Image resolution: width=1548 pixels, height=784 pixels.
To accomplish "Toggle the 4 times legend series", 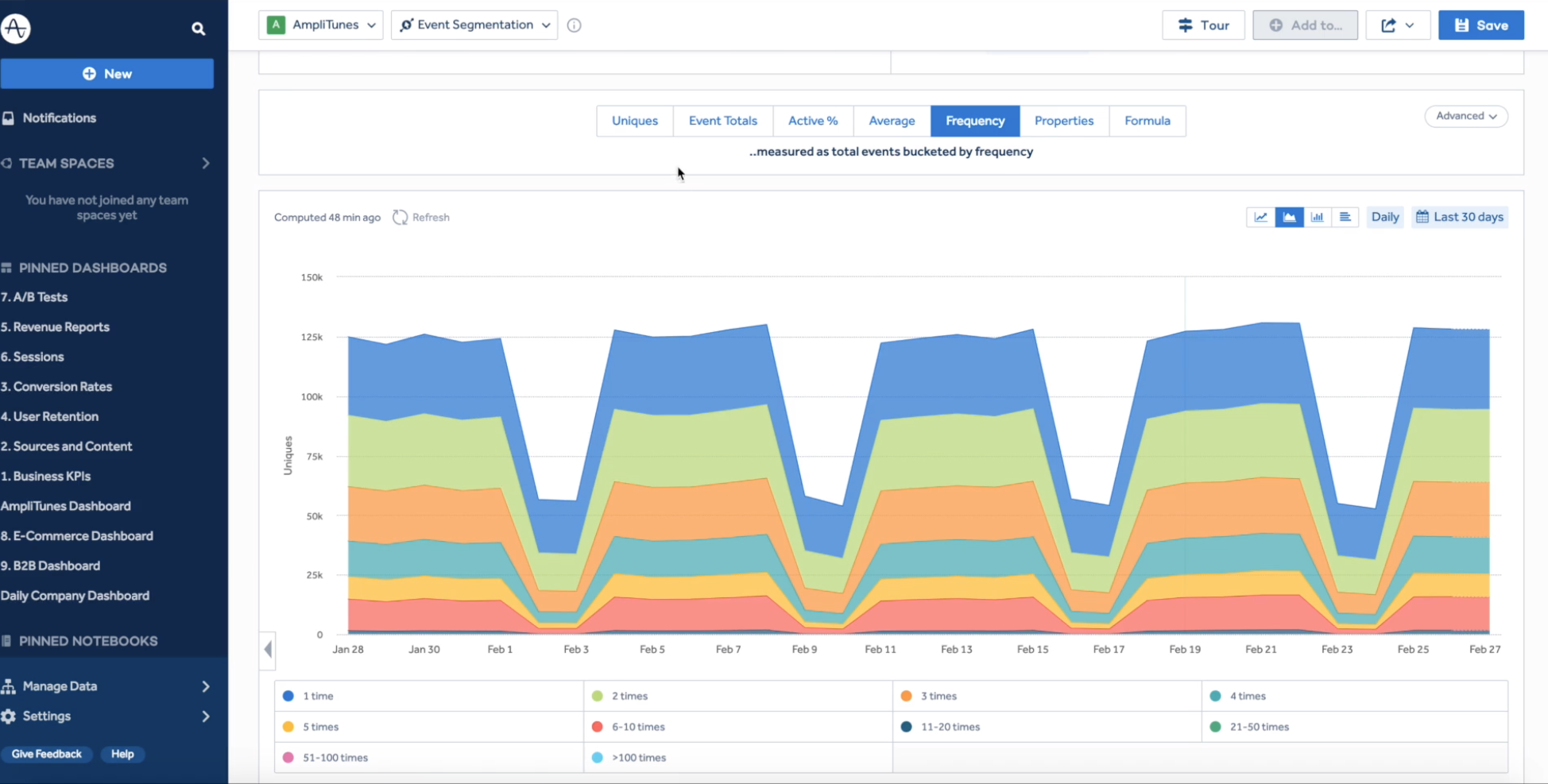I will point(1355,696).
